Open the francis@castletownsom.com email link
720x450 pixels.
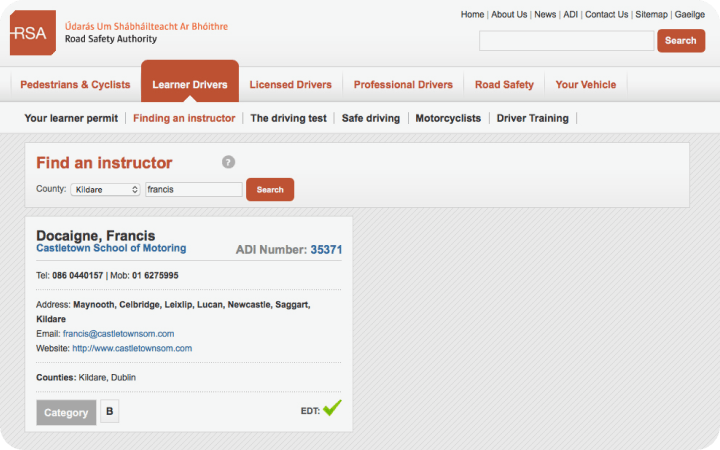tap(118, 333)
